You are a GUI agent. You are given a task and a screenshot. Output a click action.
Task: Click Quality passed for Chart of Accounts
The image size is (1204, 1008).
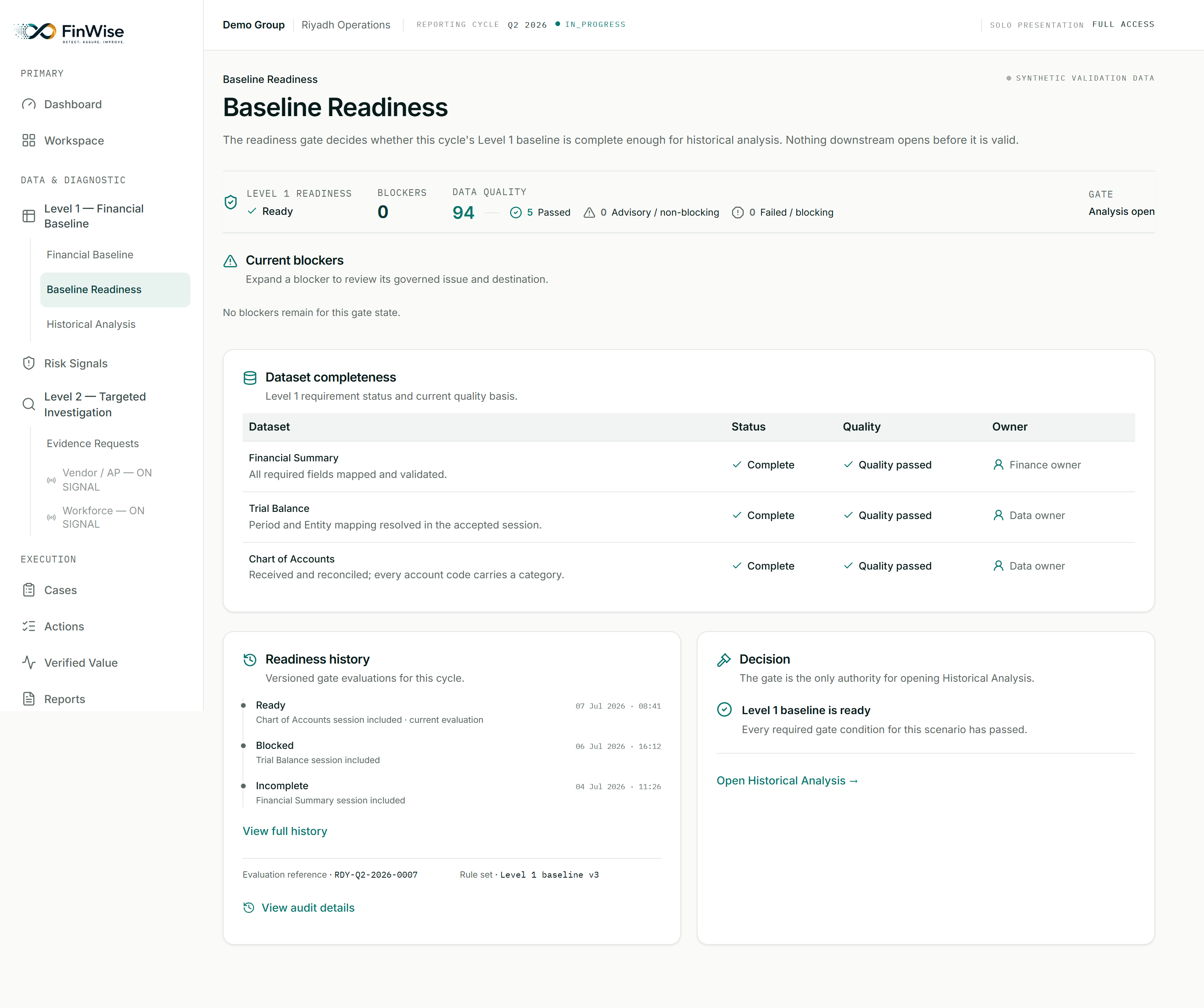(887, 566)
